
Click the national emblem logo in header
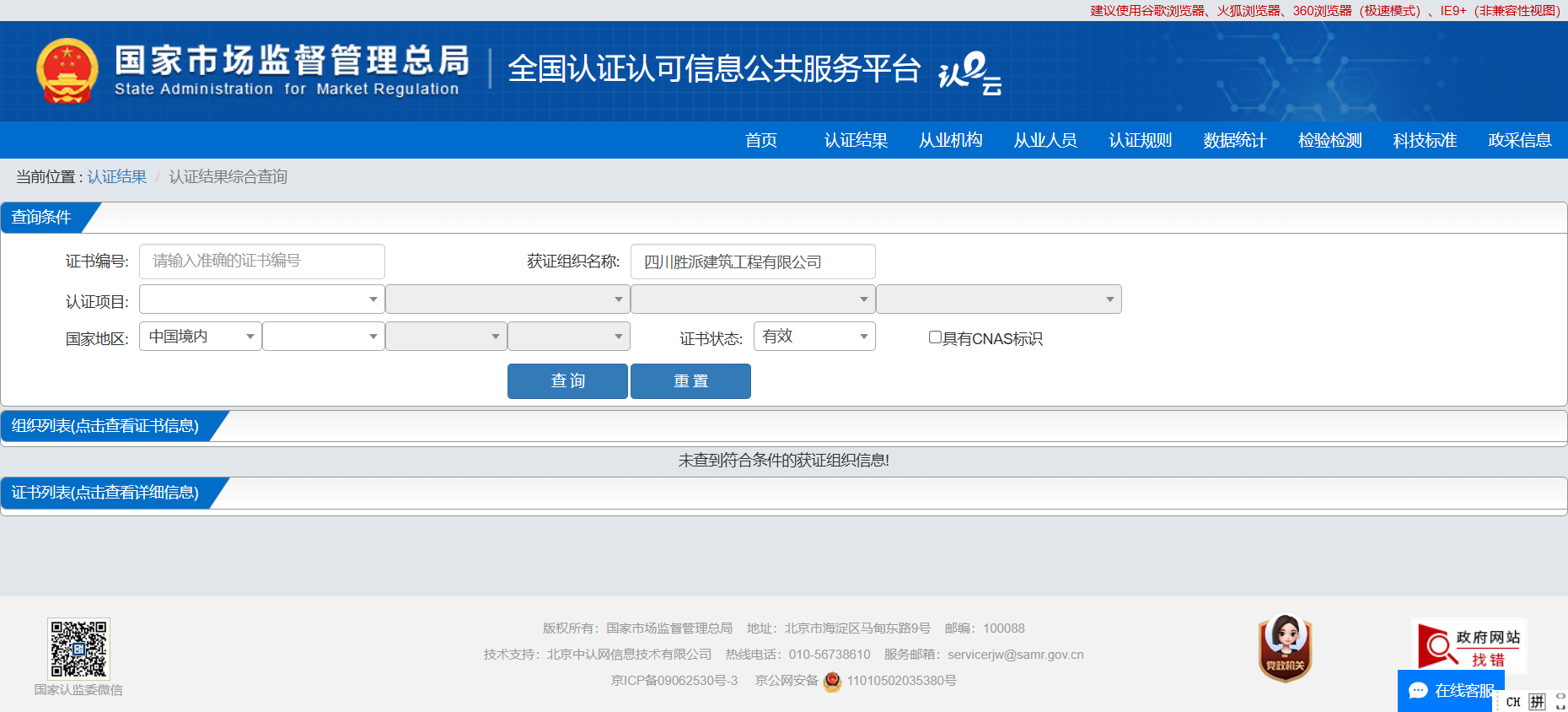[x=67, y=71]
